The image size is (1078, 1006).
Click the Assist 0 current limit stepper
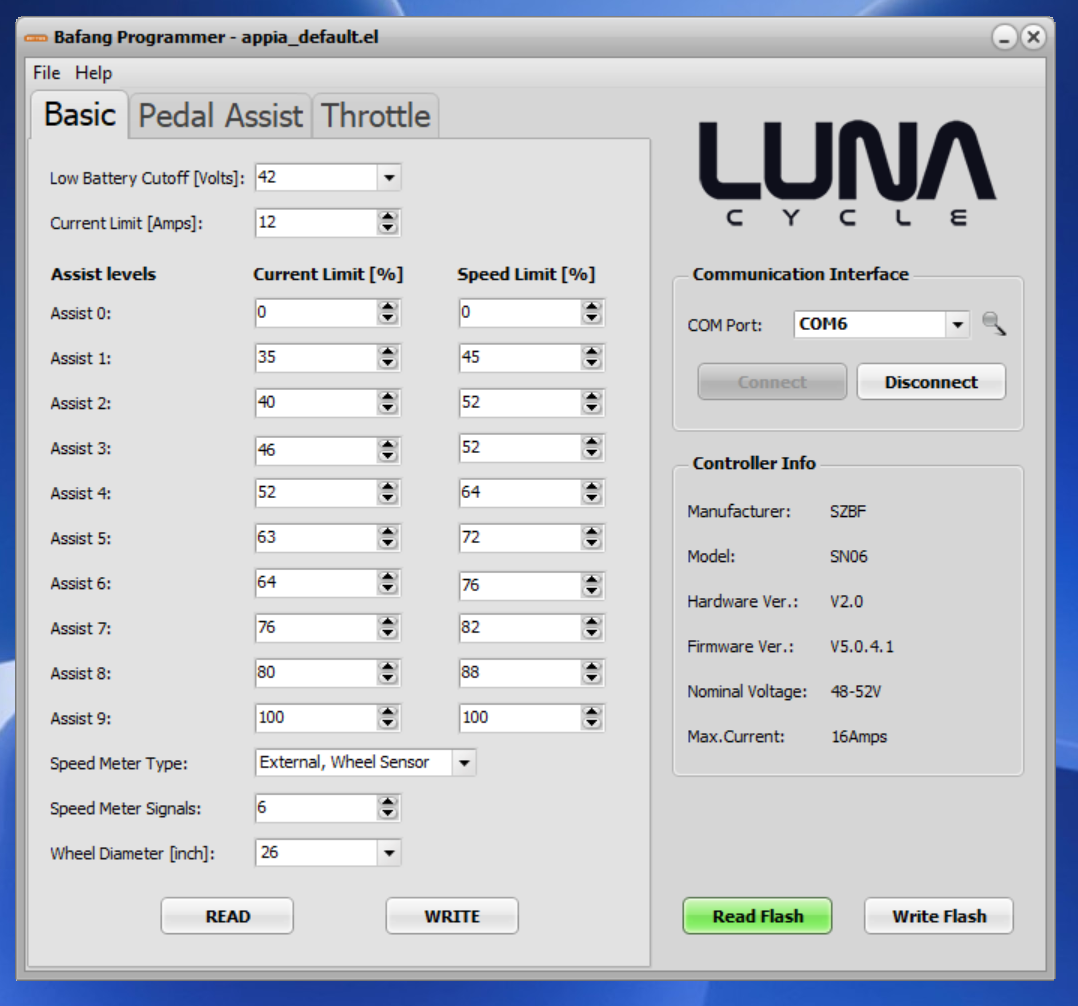[388, 312]
